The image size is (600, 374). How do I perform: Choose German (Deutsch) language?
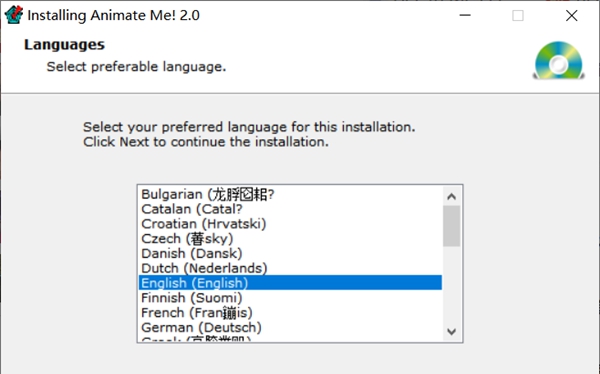(x=290, y=328)
